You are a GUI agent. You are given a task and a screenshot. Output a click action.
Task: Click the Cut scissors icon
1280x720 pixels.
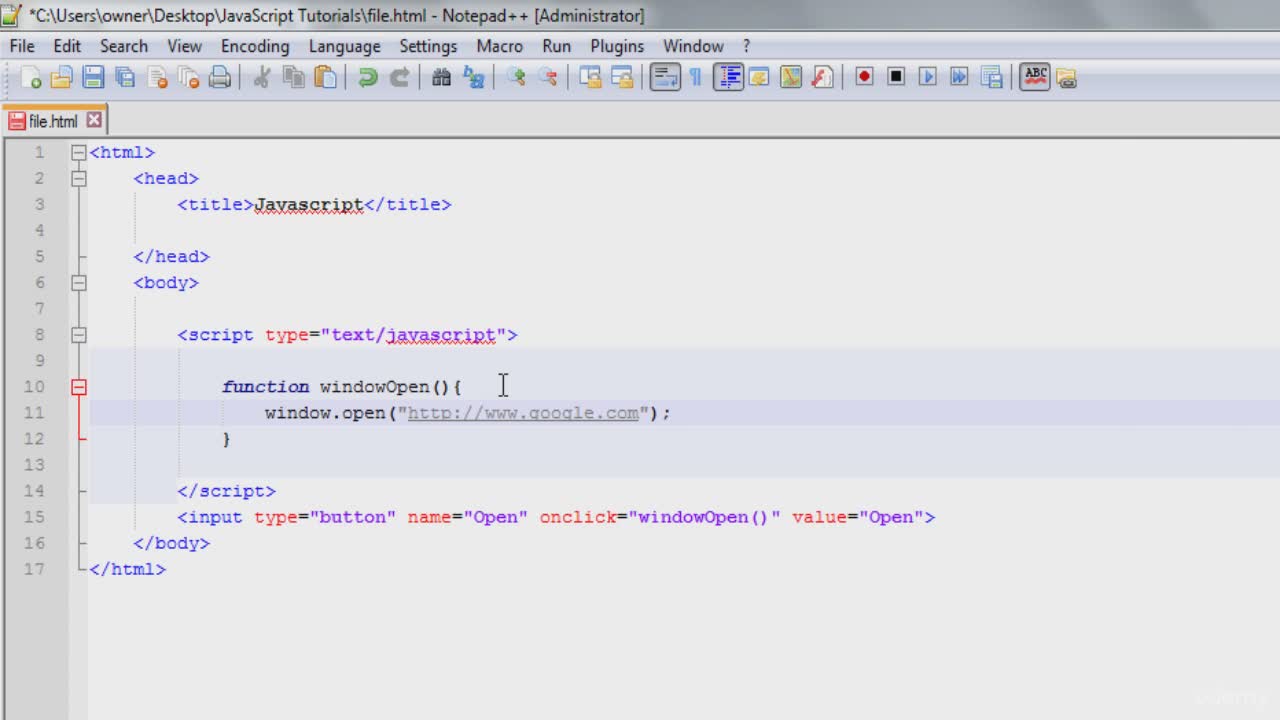coord(261,77)
